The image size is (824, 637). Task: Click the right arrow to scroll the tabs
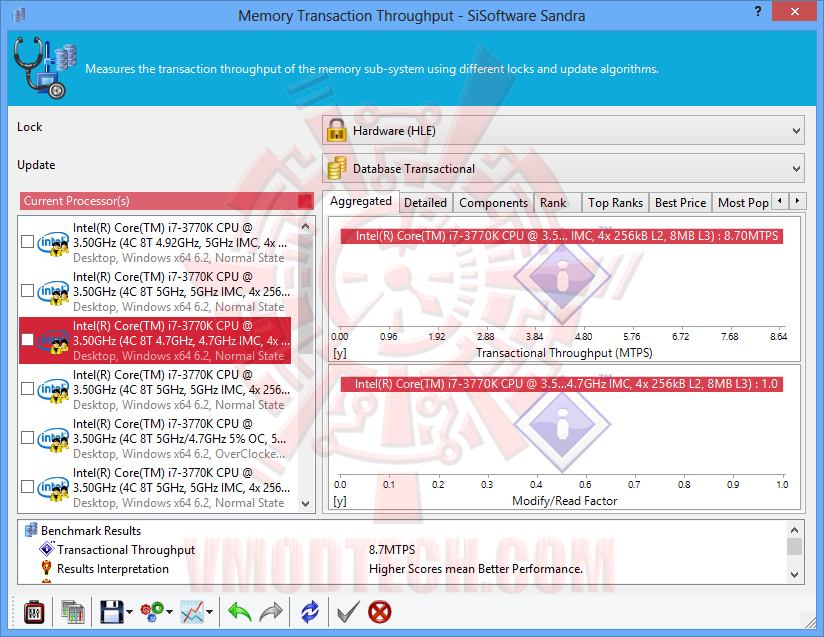tap(797, 201)
